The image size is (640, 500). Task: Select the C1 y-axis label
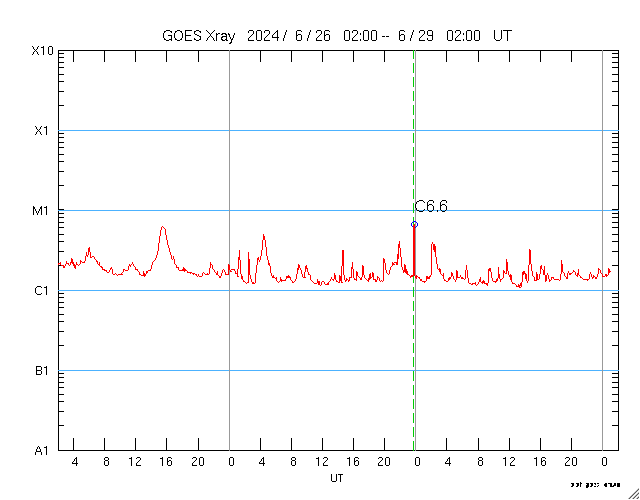pyautogui.click(x=41, y=291)
